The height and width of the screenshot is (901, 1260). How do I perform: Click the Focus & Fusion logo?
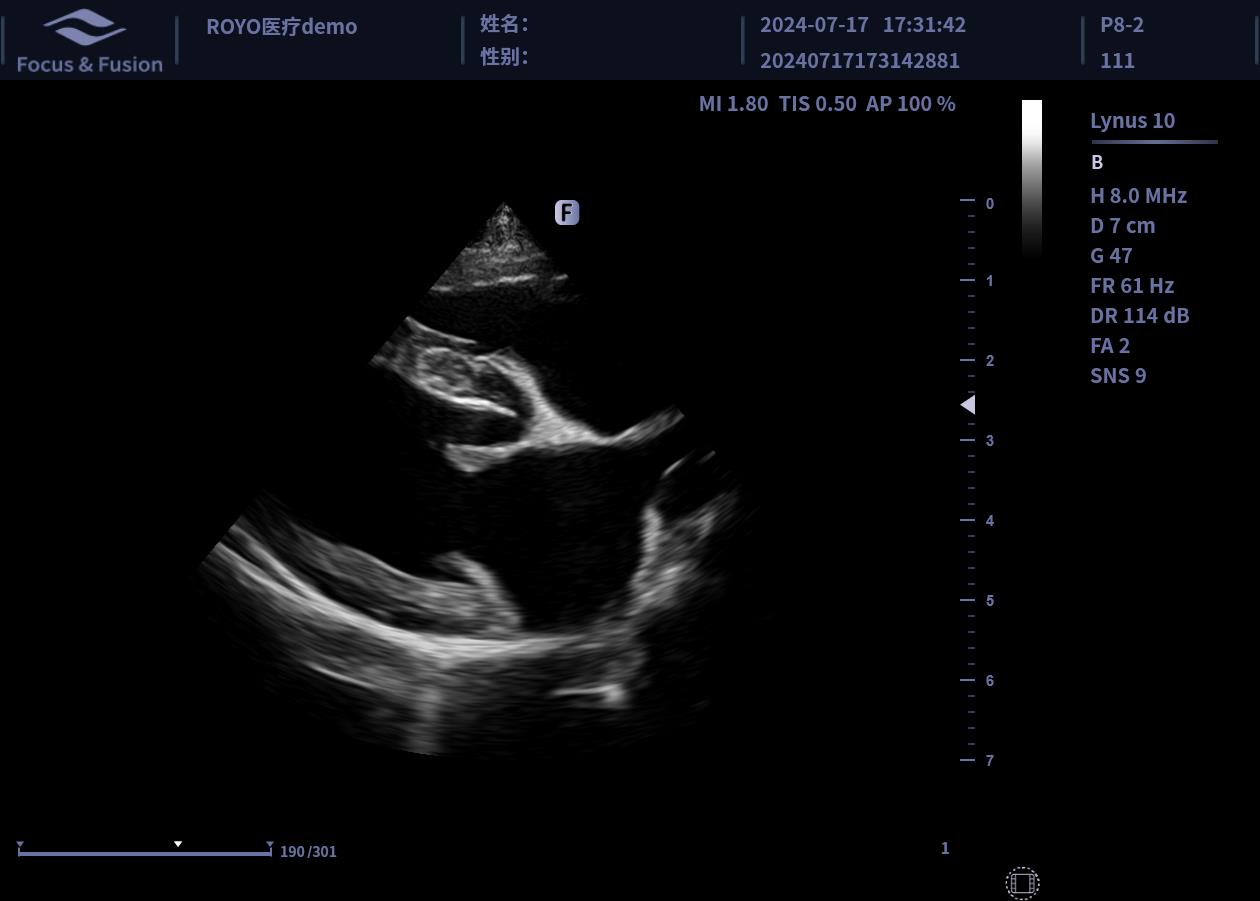click(89, 41)
